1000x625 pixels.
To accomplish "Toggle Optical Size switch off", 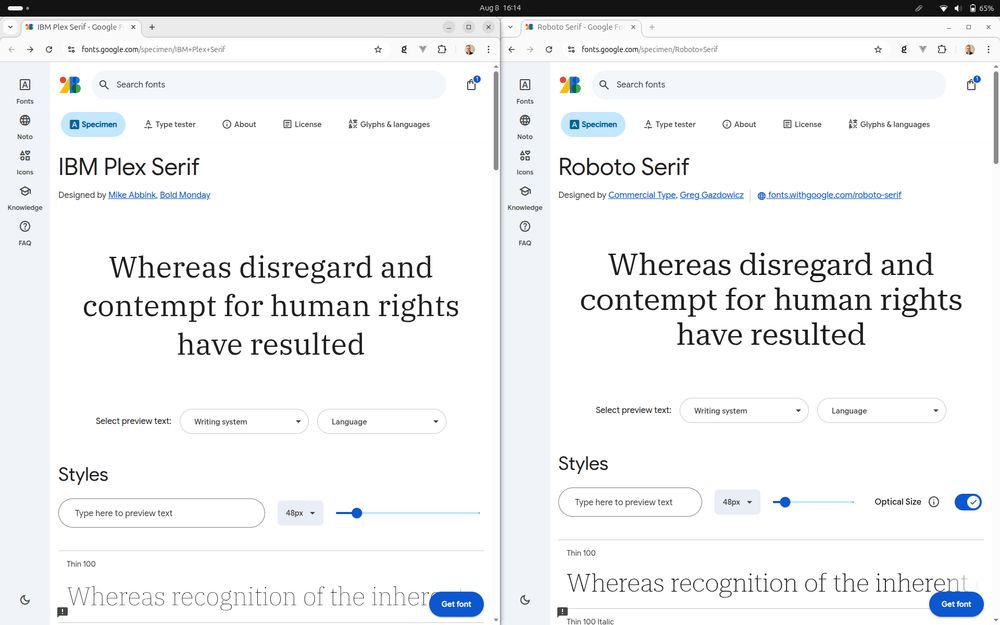I will [x=968, y=502].
